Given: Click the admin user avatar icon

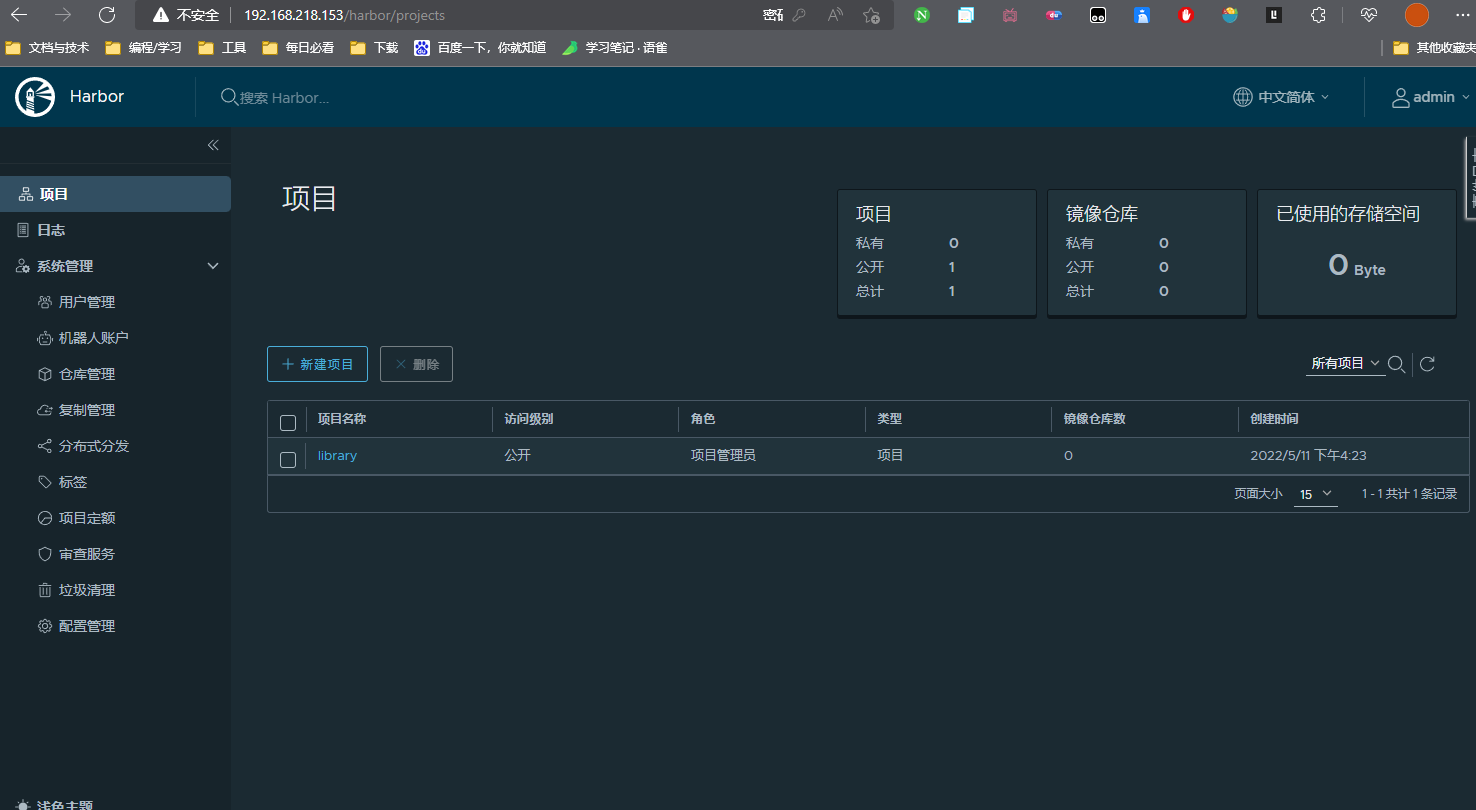Looking at the screenshot, I should pos(1401,97).
